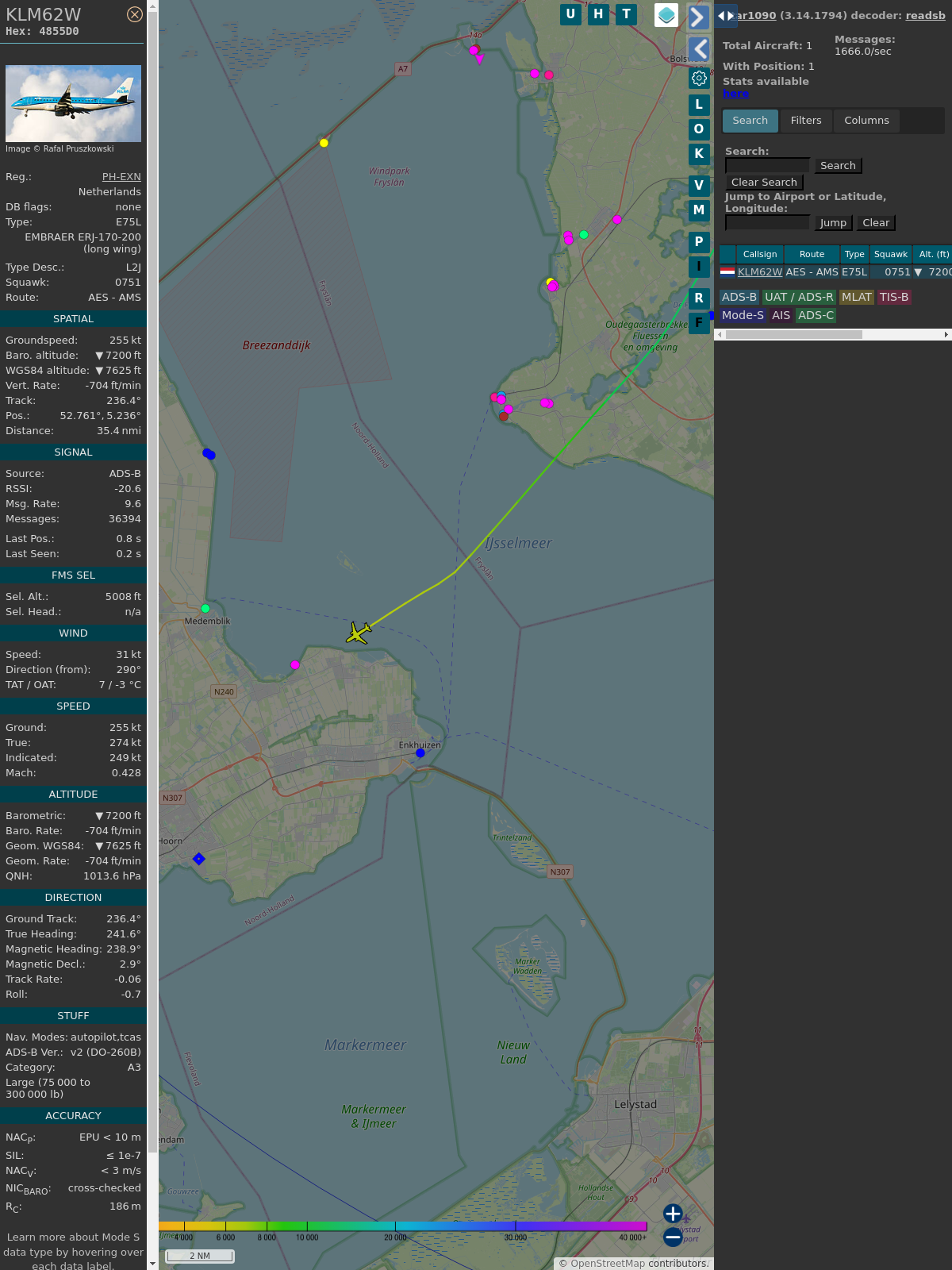Click the yellow KLM62W aircraft icon on map
952x1270 pixels.
[x=359, y=633]
